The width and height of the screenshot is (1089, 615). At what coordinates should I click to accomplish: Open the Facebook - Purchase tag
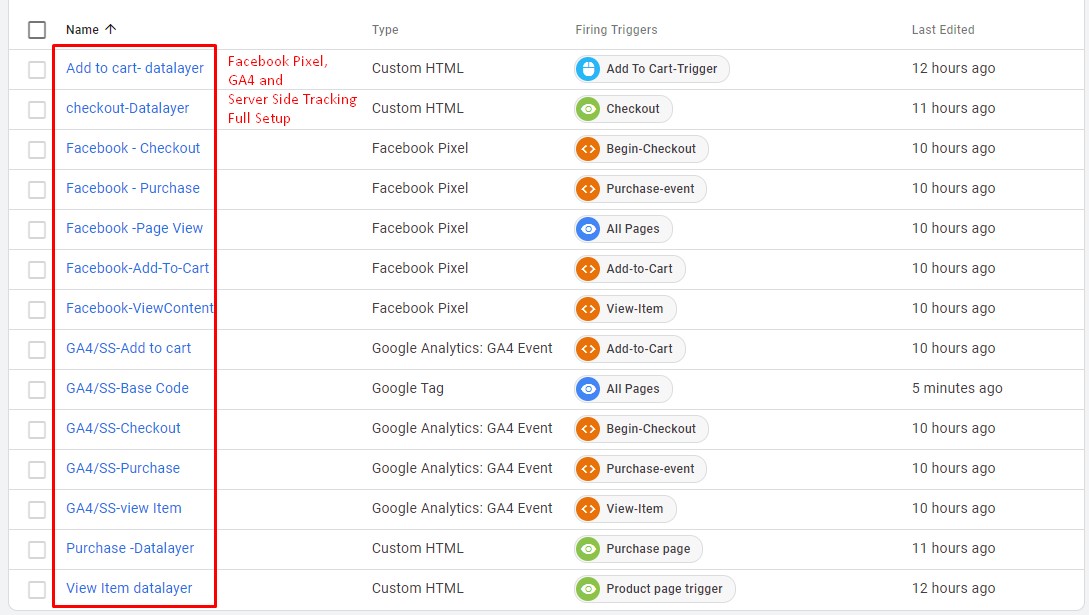pyautogui.click(x=132, y=188)
